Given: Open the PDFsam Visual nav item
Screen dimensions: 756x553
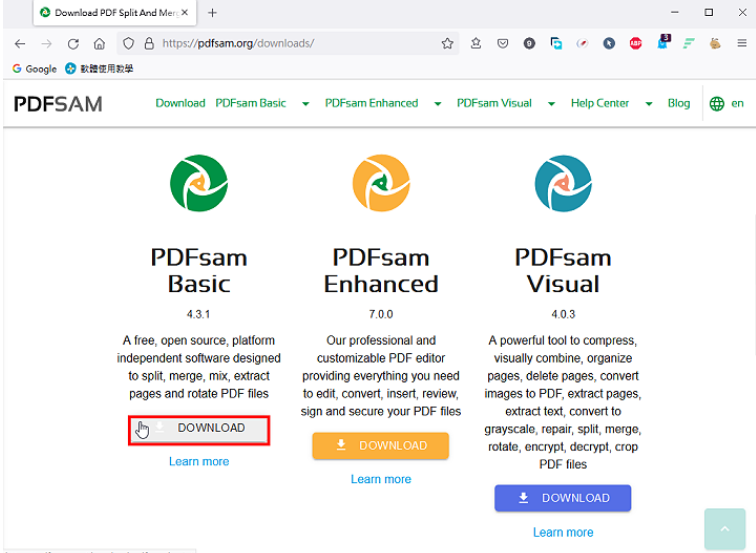Looking at the screenshot, I should click(494, 103).
